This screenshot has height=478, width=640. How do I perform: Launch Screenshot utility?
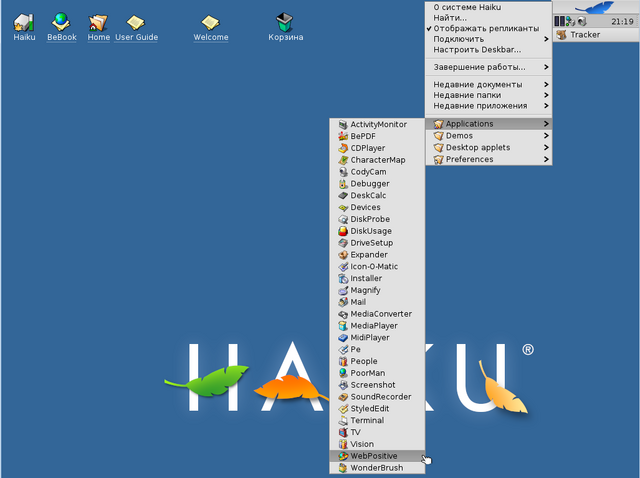(x=377, y=385)
